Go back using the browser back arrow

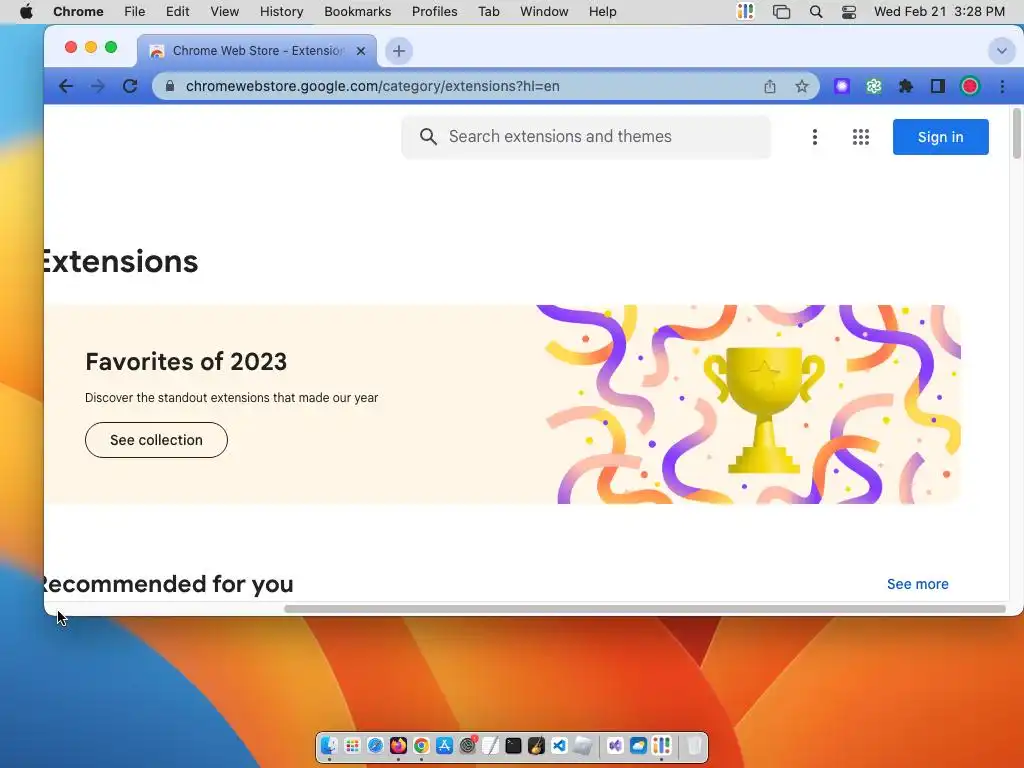(65, 86)
